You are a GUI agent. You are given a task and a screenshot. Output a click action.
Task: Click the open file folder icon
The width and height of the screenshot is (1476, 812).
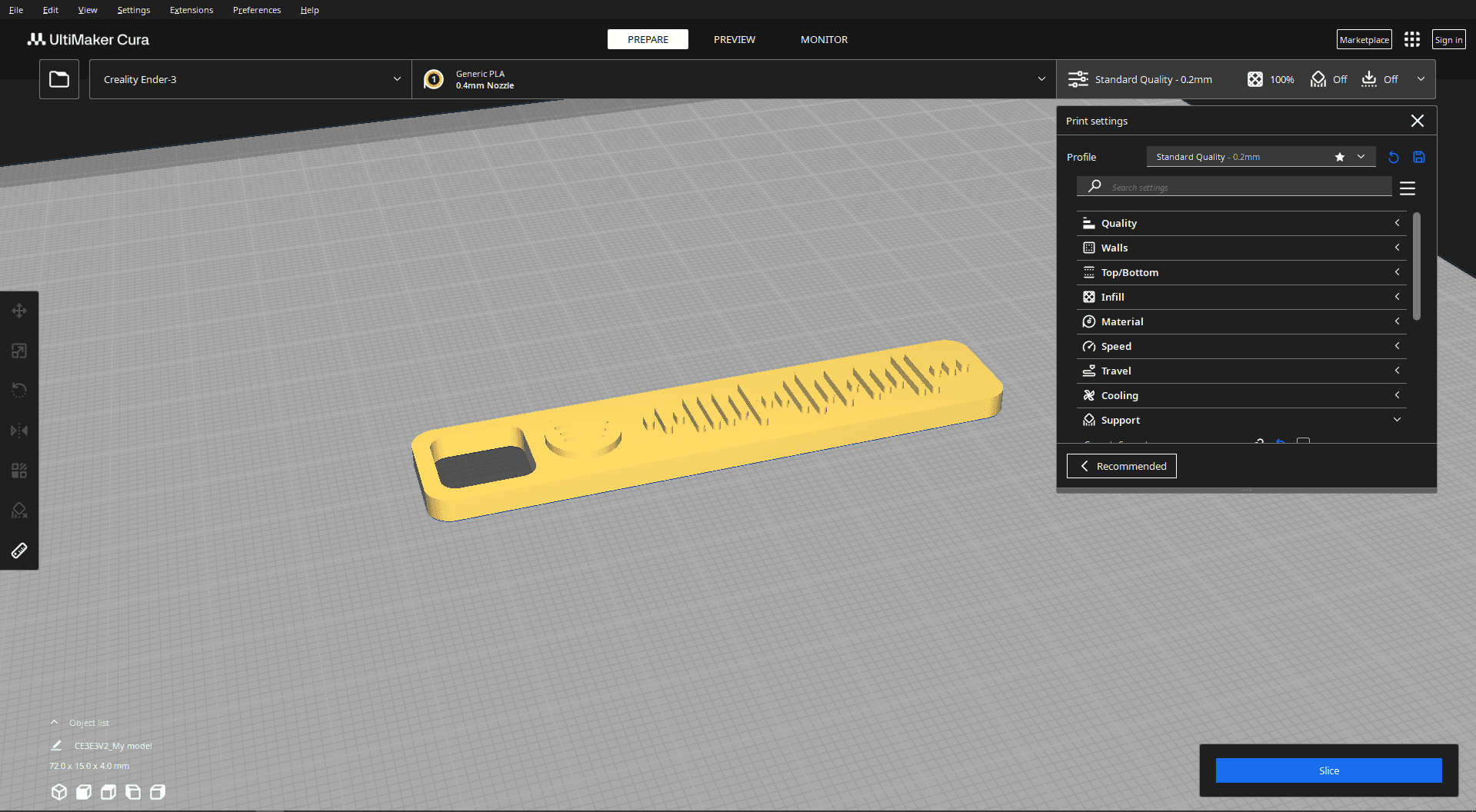[59, 79]
